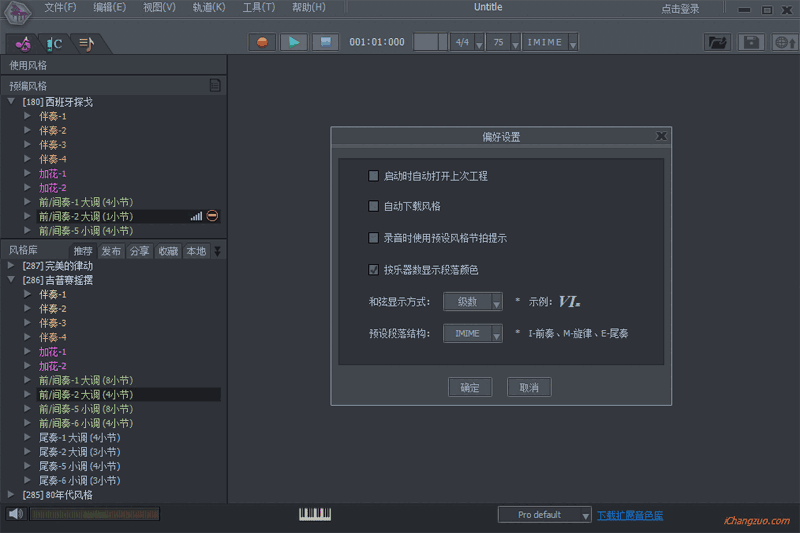
Task: Open project with the folder icon
Action: pos(717,43)
